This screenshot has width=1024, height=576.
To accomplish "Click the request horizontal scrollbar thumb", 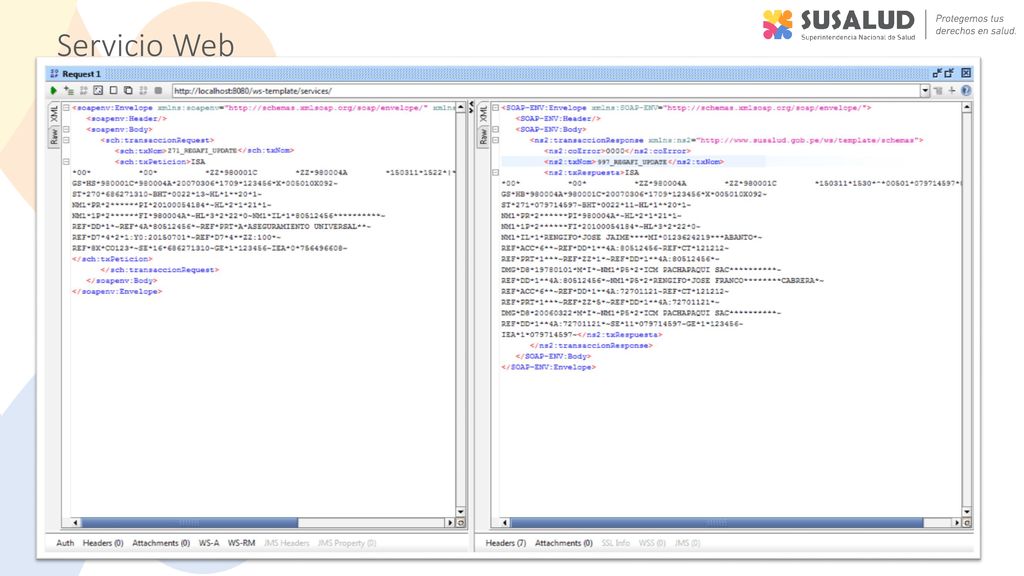I will (189, 523).
